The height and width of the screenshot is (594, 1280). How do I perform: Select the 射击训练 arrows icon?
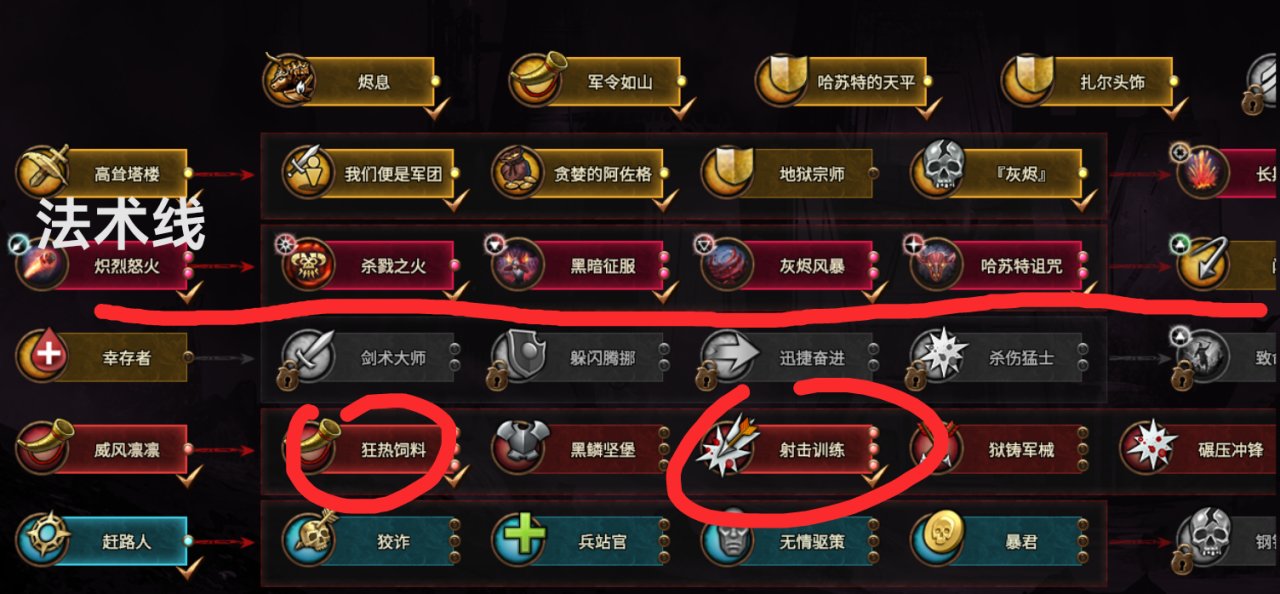coord(727,449)
